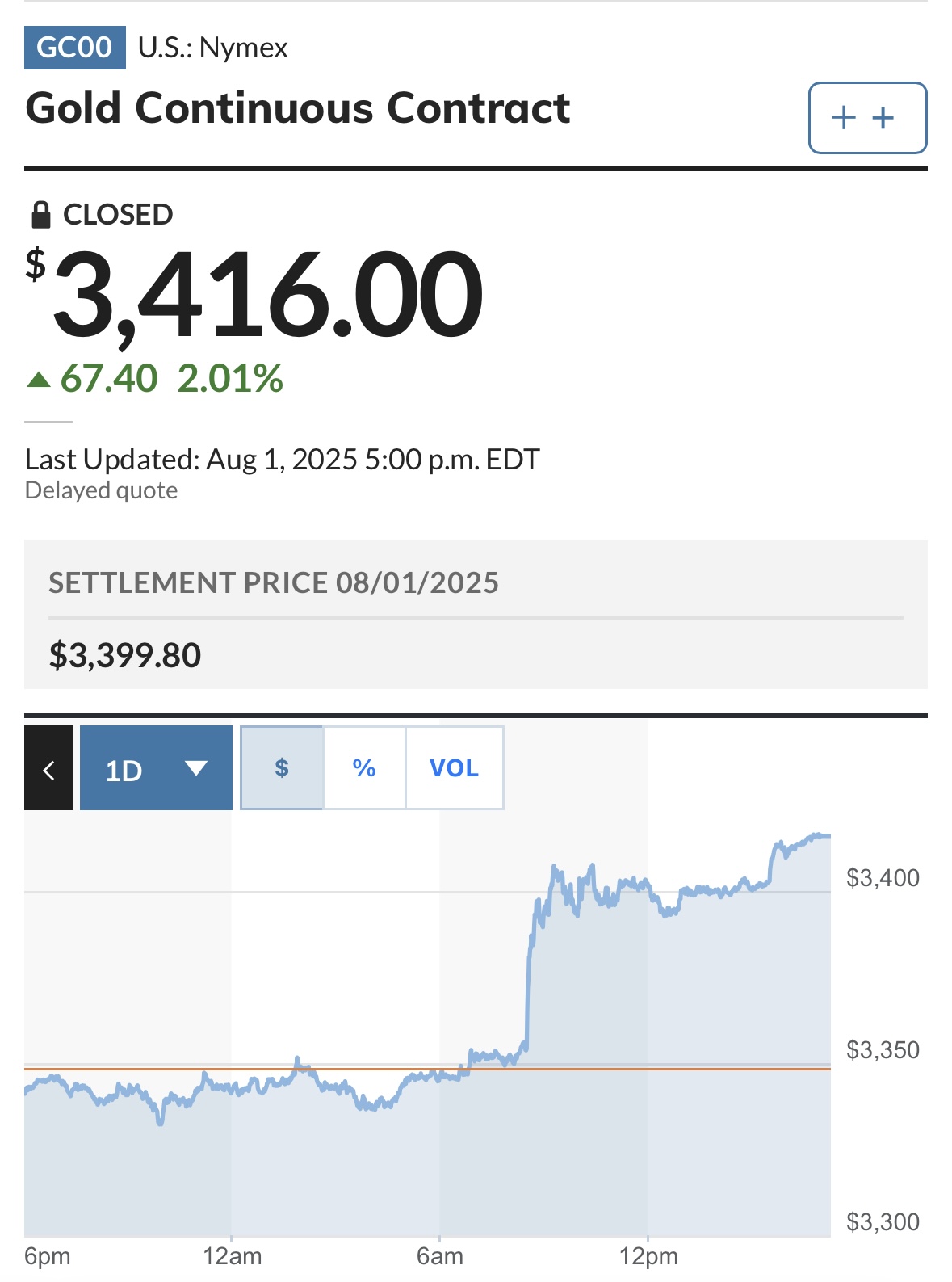Select the settlement price $3,399.80 value
Viewport: 952px width, 1282px height.
(x=125, y=655)
